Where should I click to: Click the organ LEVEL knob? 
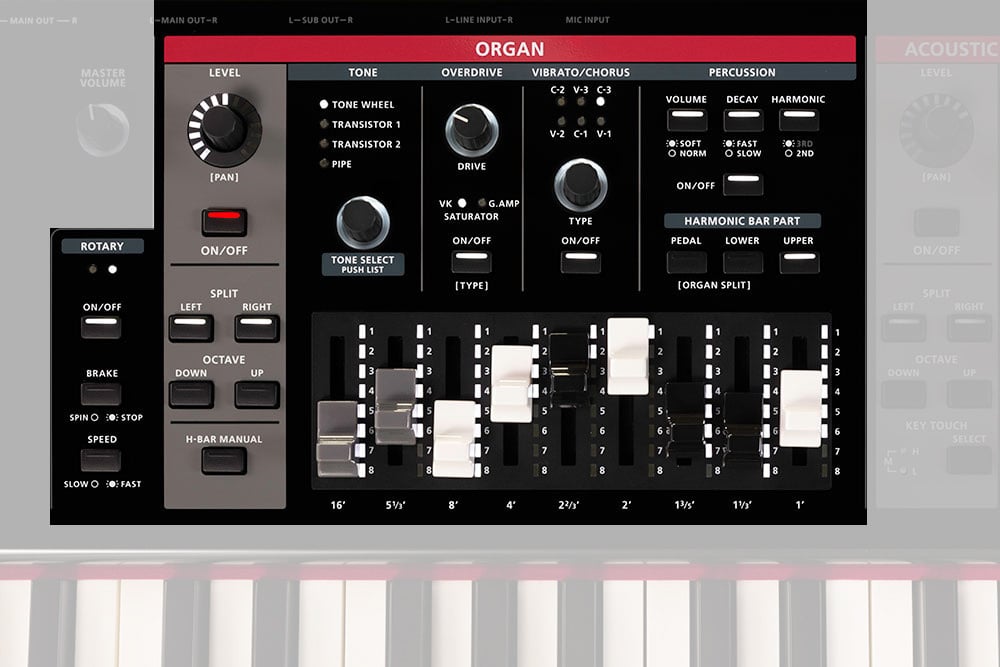[x=224, y=131]
